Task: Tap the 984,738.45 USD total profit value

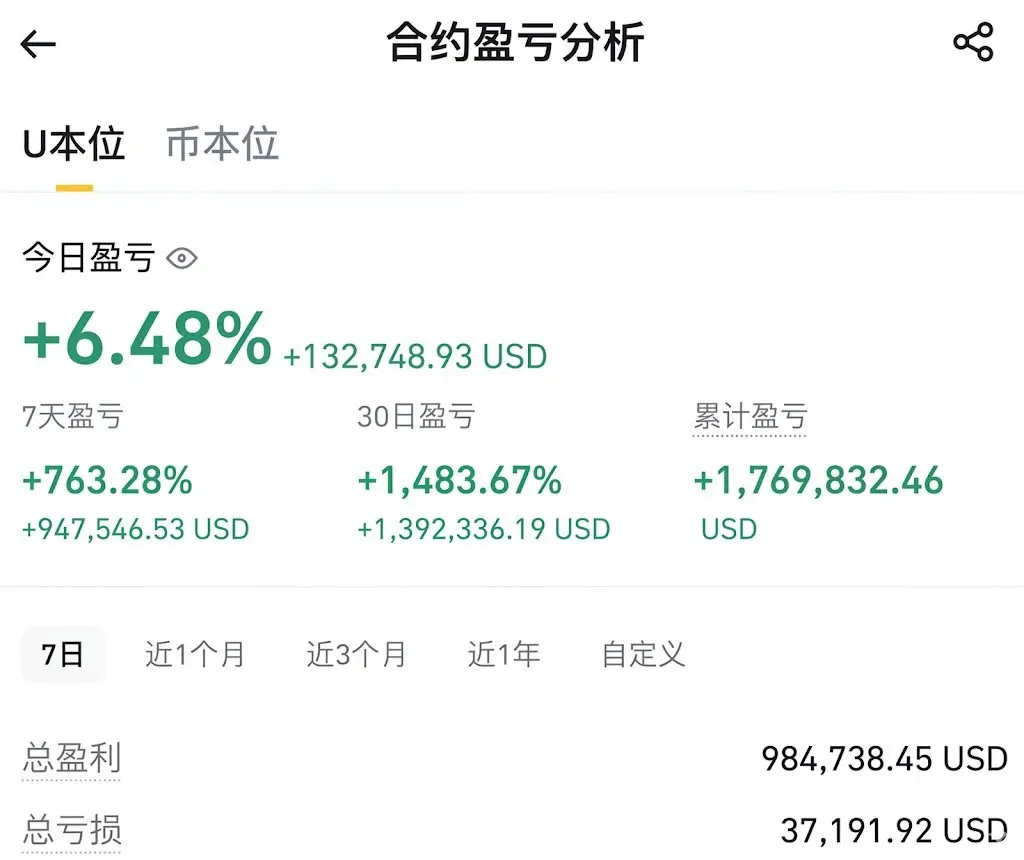Action: (x=884, y=759)
